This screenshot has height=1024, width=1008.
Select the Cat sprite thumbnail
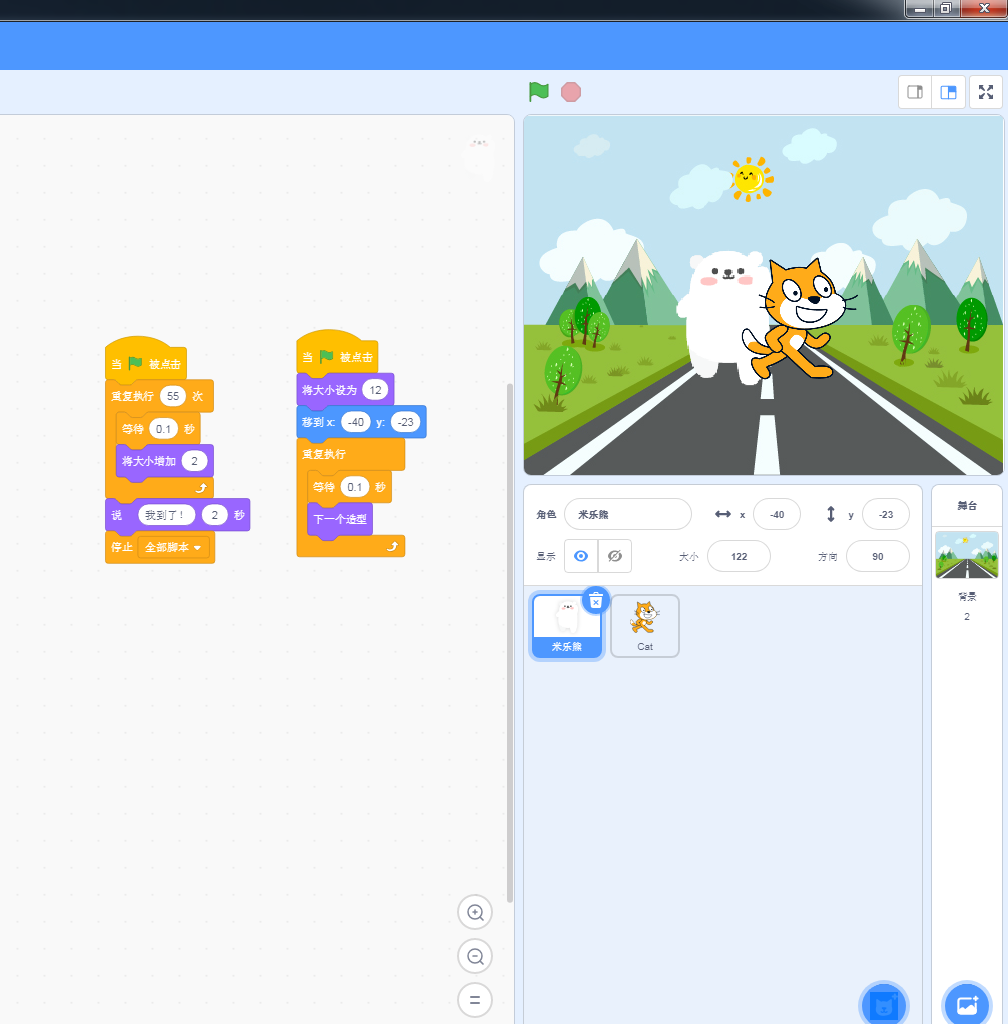tap(645, 626)
